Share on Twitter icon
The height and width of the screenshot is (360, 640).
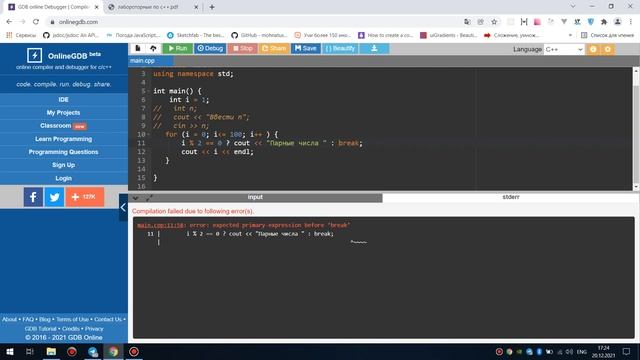pyautogui.click(x=54, y=197)
